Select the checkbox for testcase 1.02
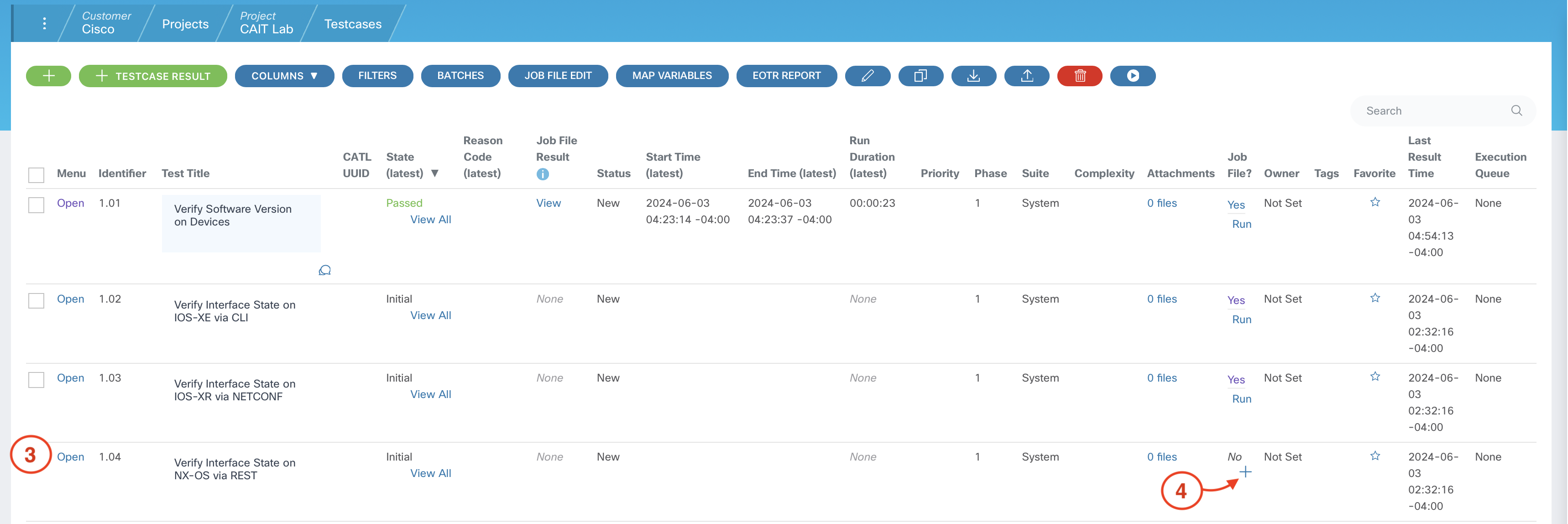 36,301
